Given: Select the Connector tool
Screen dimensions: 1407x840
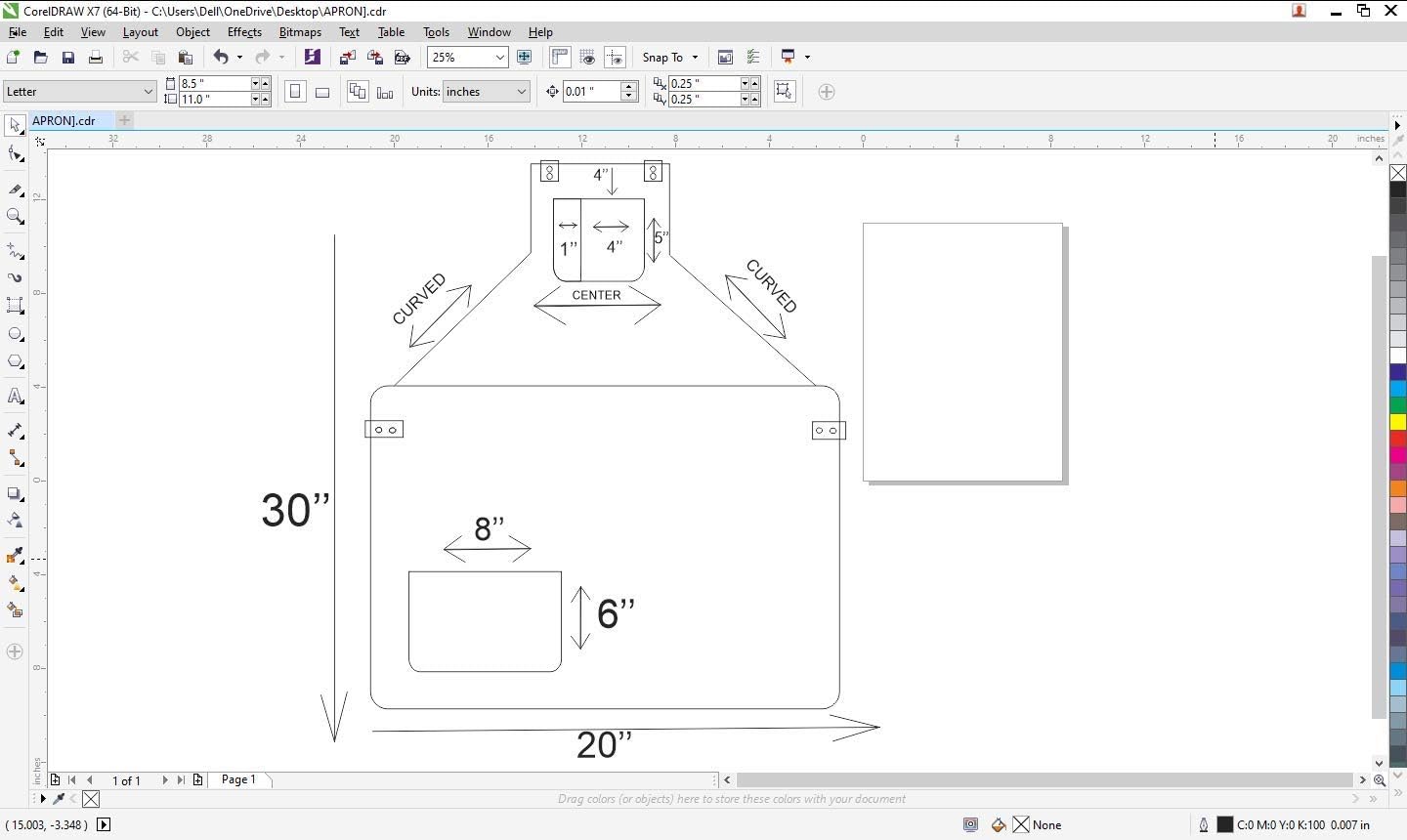Looking at the screenshot, I should (x=15, y=458).
